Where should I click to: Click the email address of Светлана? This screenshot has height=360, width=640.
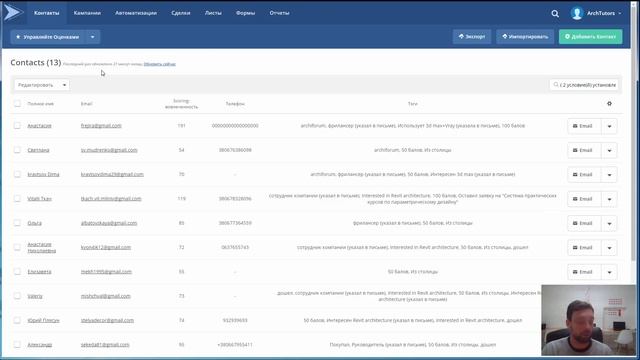(x=109, y=150)
